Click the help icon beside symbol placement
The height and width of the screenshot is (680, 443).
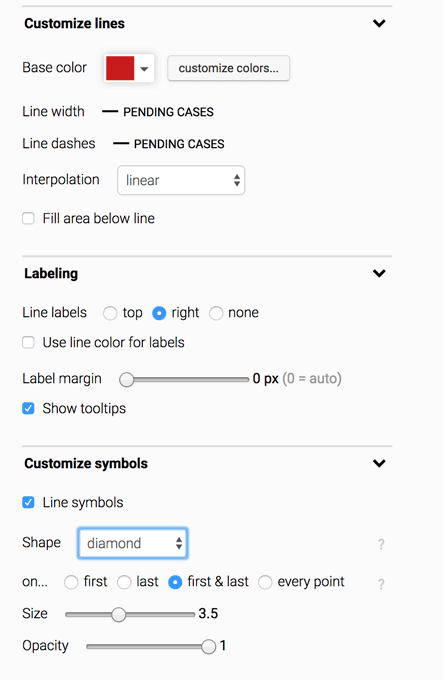pos(381,584)
